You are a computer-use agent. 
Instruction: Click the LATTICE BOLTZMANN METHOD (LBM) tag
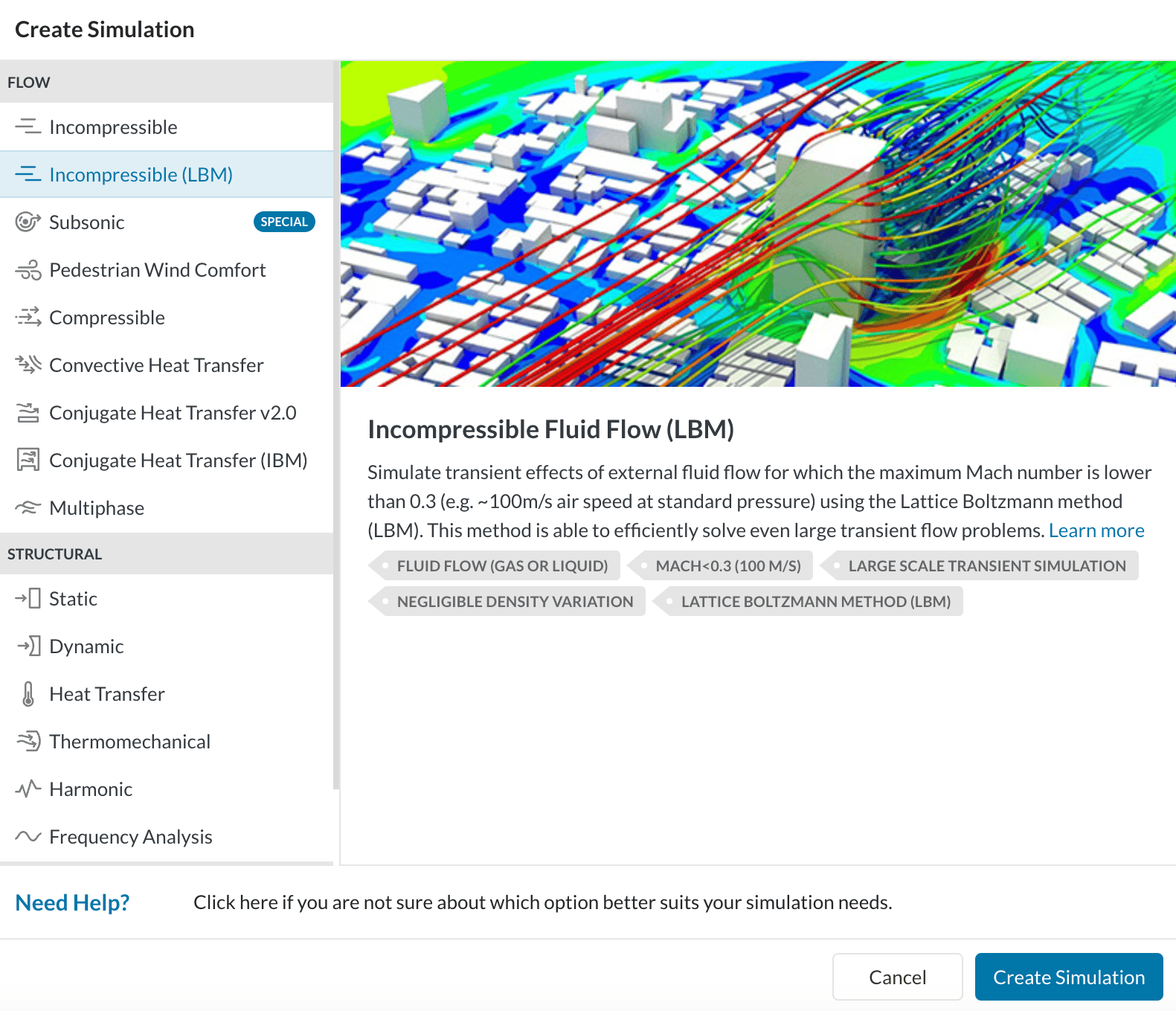click(x=808, y=602)
